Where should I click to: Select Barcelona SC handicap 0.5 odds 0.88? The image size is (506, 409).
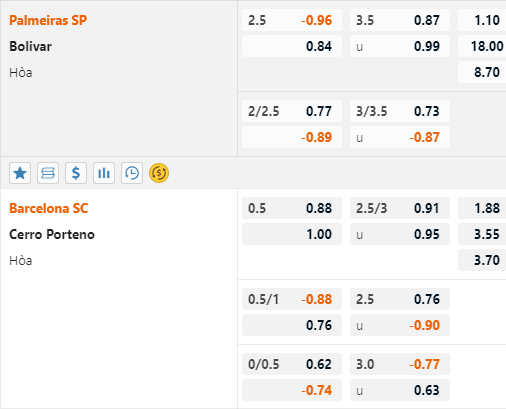click(x=292, y=208)
